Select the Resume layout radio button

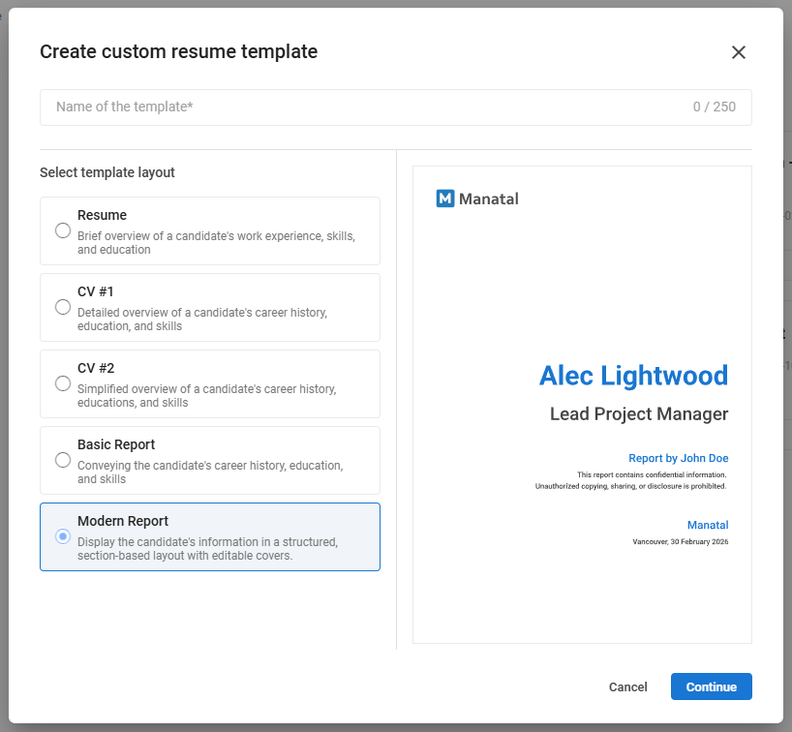(x=63, y=231)
